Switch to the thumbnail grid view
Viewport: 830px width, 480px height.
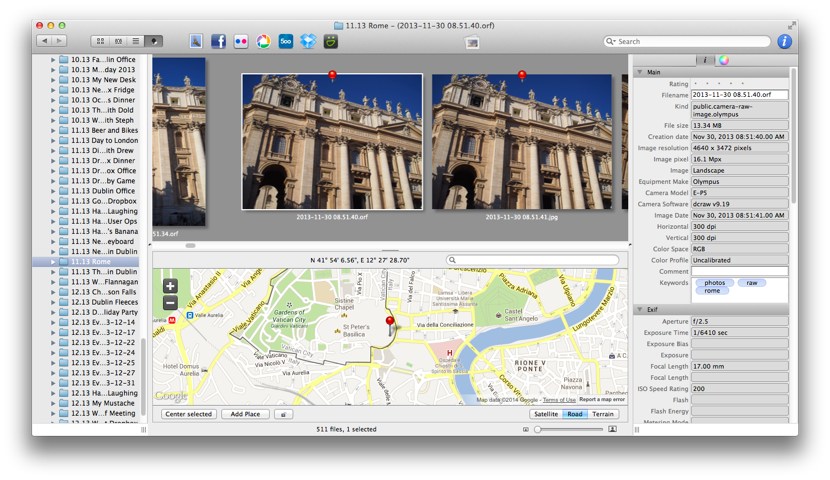tap(100, 41)
